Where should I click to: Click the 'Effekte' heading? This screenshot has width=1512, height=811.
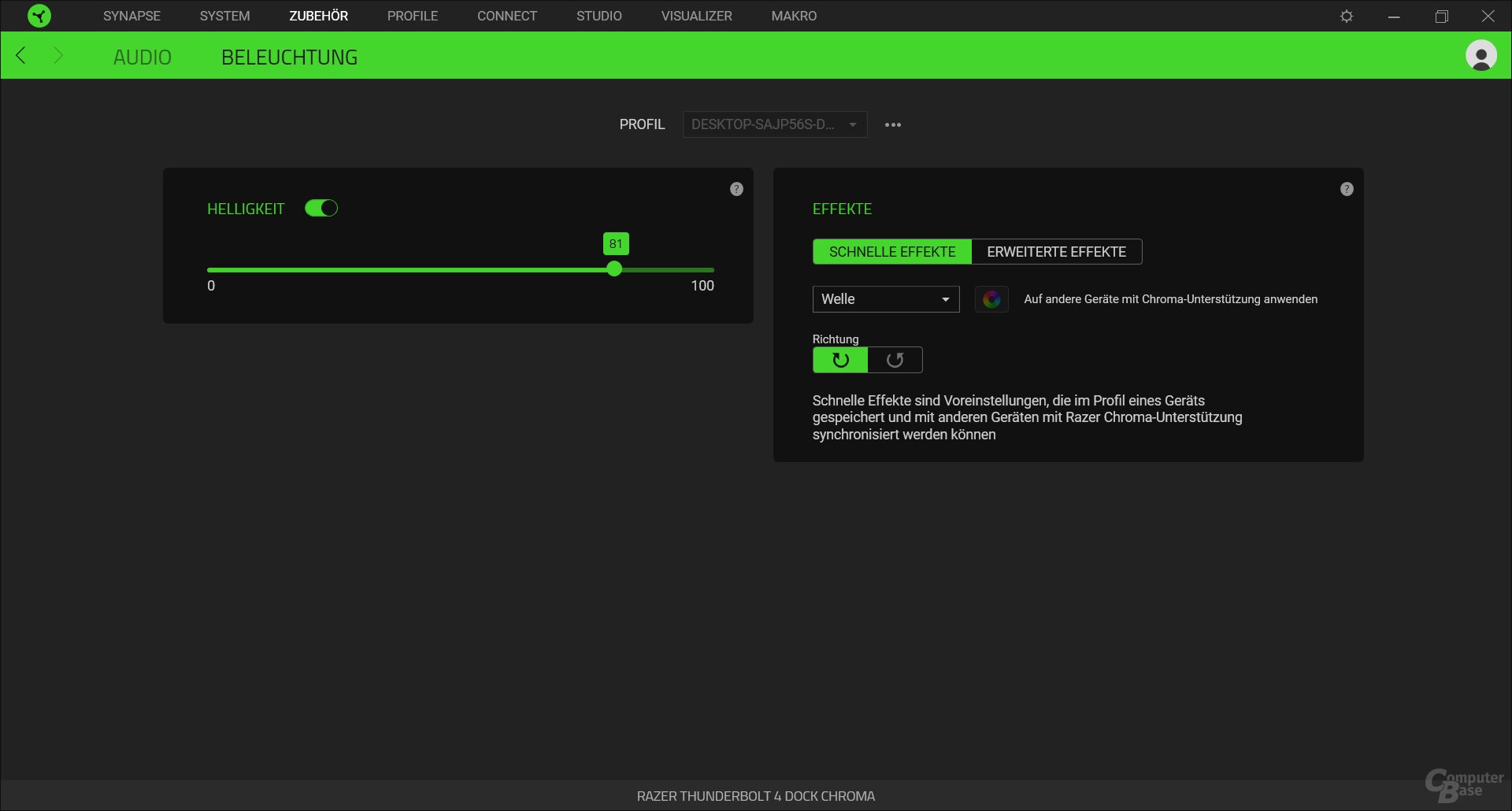(842, 209)
